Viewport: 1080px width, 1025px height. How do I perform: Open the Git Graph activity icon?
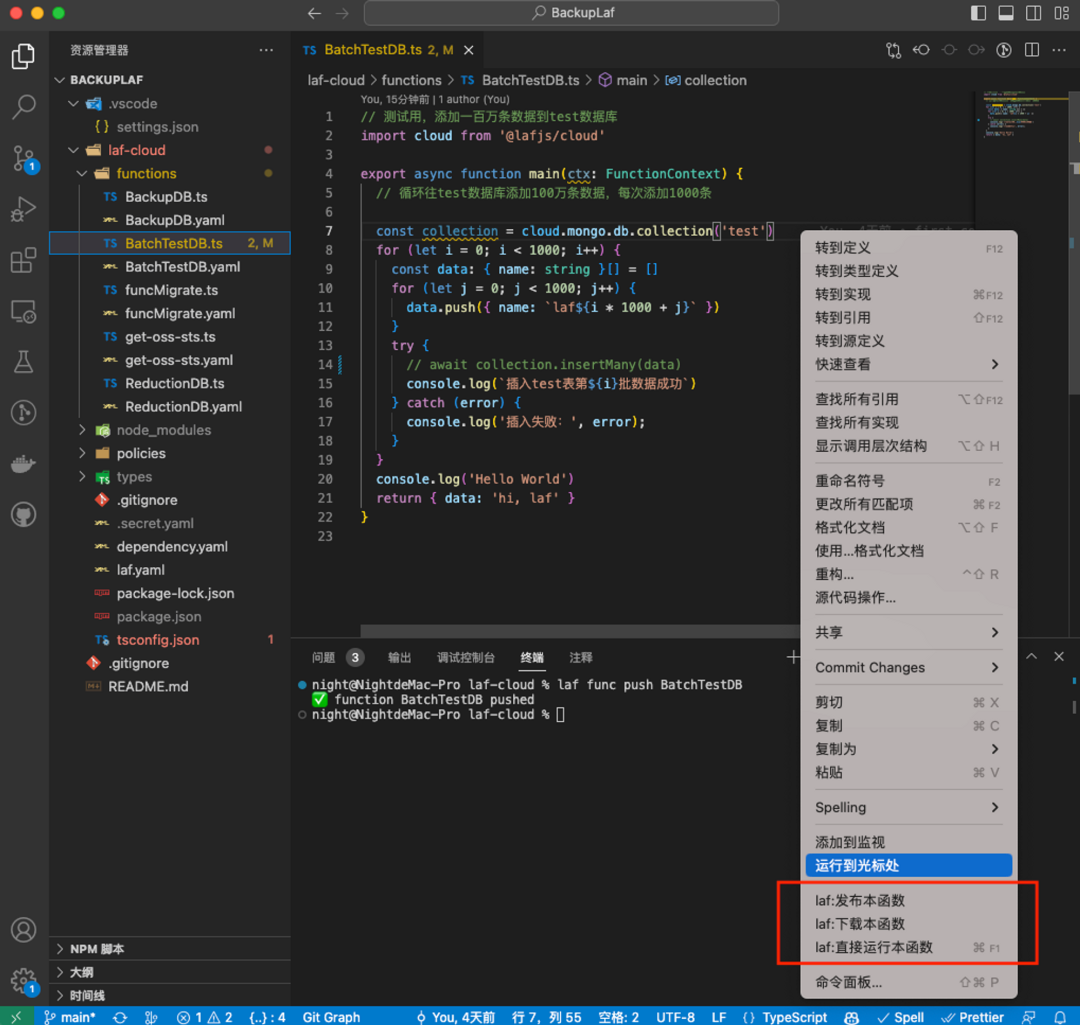click(x=23, y=413)
